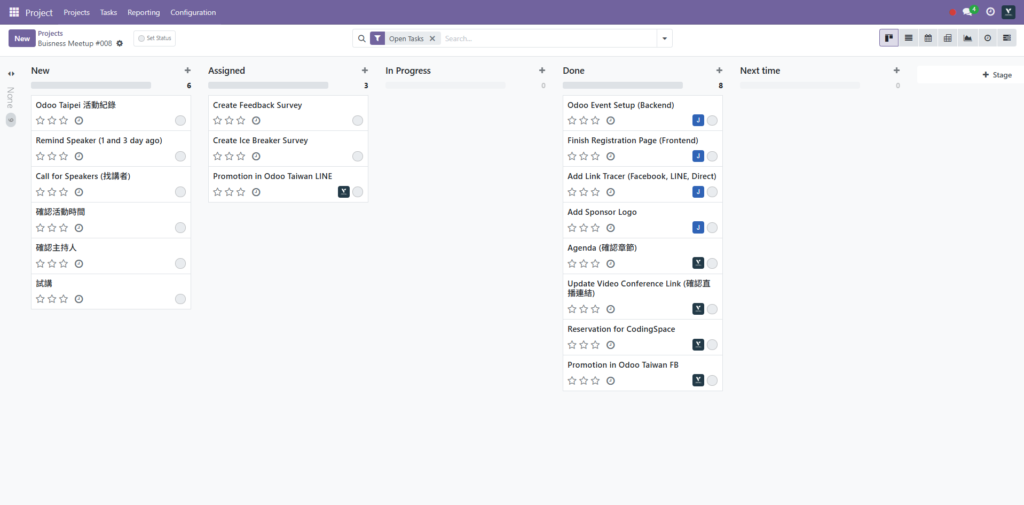Open the apps grid home menu
Screen dimensions: 1024x505
tap(14, 12)
